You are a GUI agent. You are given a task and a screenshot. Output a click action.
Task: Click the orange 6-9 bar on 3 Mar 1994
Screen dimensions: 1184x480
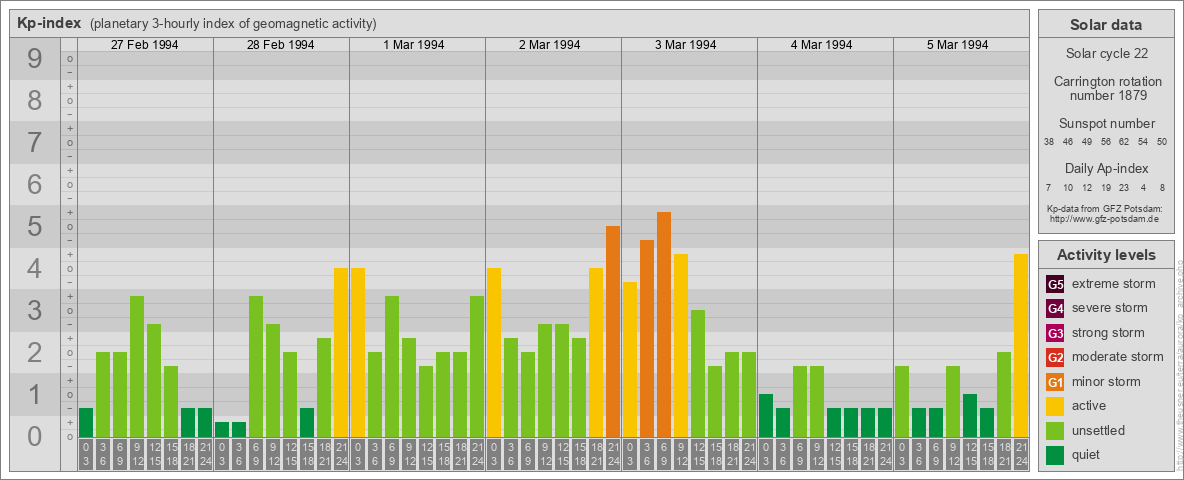coord(664,325)
